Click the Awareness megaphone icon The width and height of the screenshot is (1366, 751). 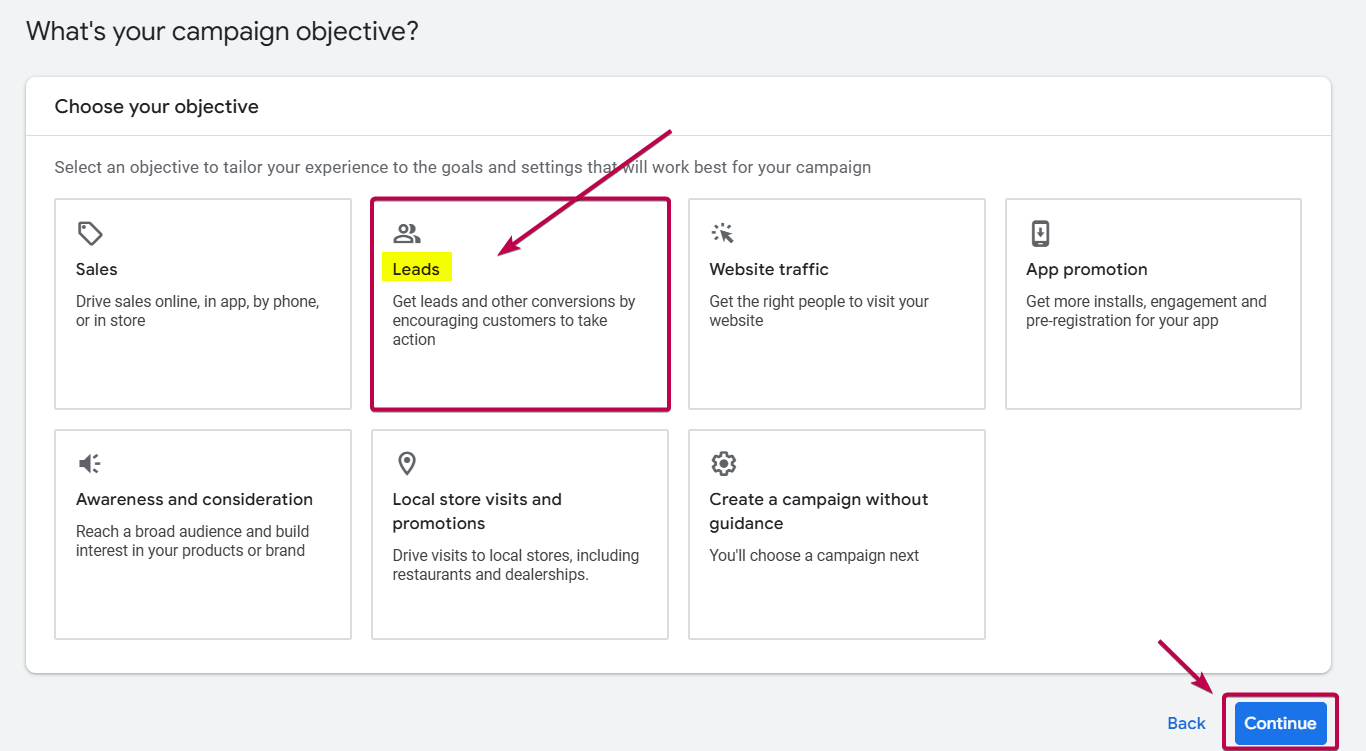(x=90, y=464)
